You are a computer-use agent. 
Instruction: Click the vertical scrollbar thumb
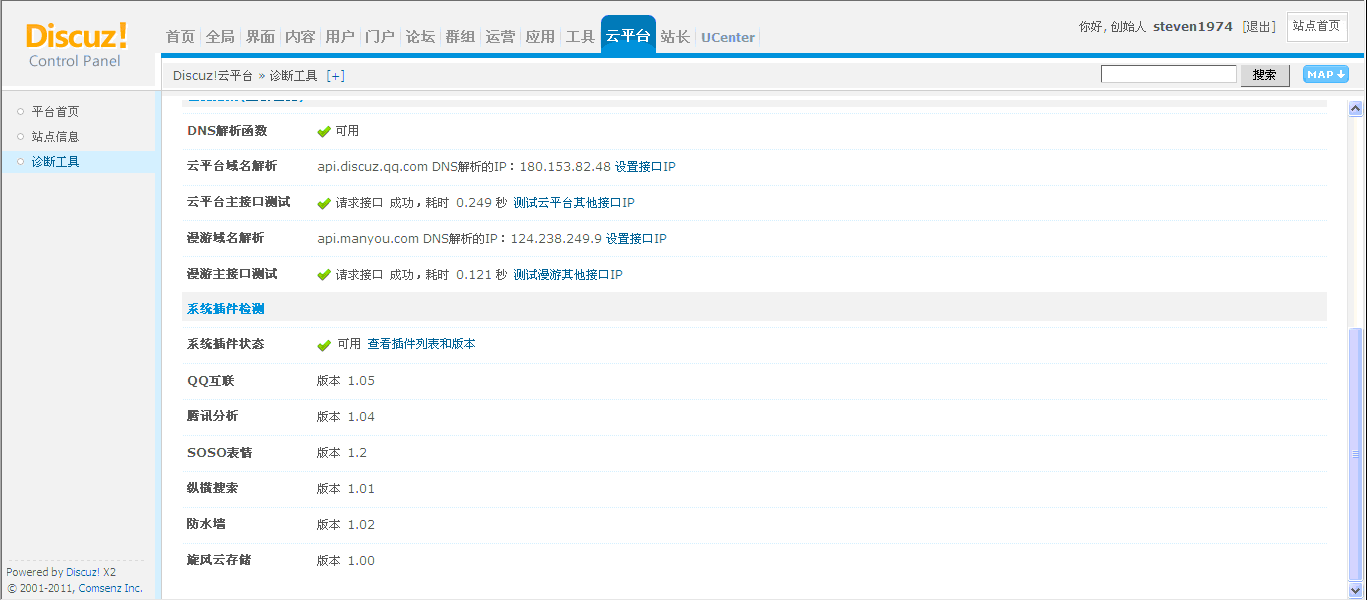pyautogui.click(x=1356, y=455)
